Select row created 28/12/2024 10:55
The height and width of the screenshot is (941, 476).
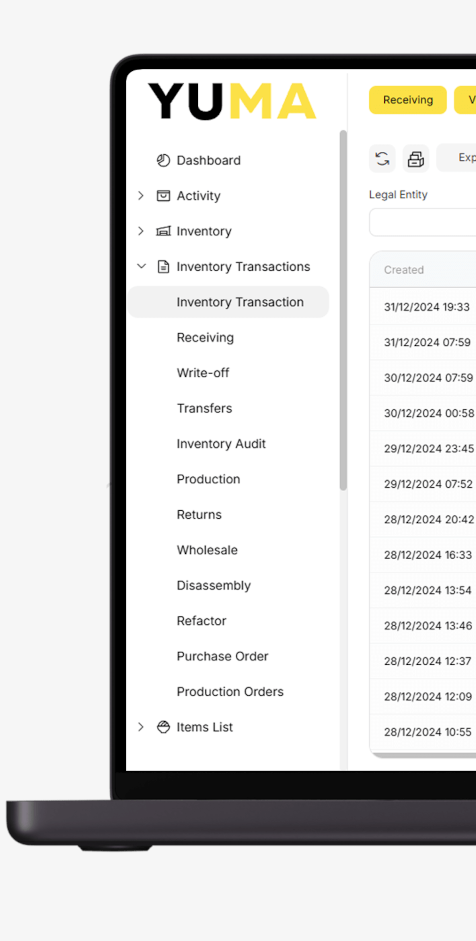coord(423,732)
